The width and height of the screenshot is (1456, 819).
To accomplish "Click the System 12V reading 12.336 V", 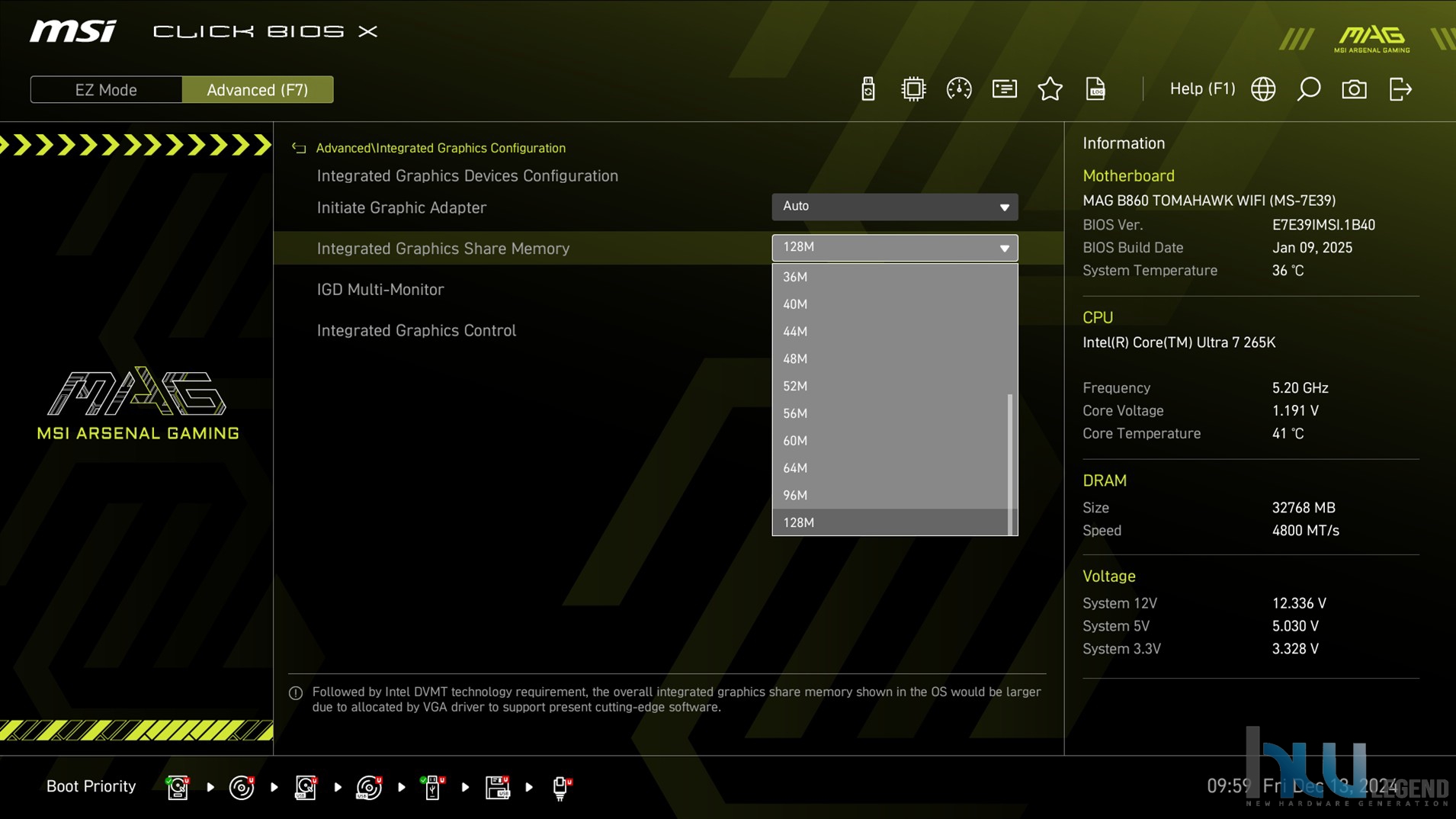I will 1299,603.
